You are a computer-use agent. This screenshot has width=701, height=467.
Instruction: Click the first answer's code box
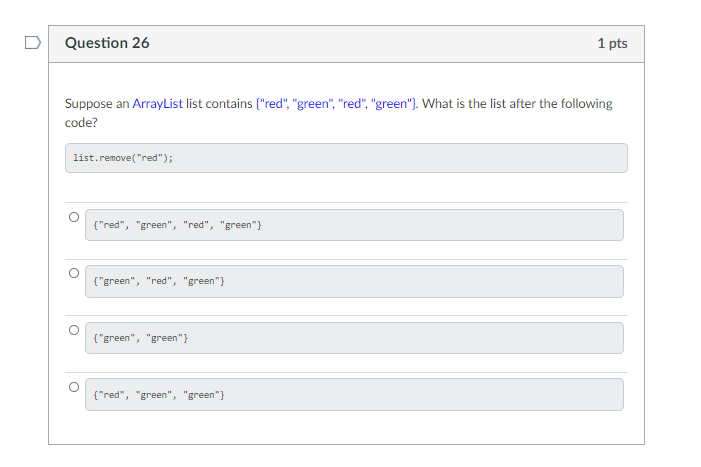354,225
